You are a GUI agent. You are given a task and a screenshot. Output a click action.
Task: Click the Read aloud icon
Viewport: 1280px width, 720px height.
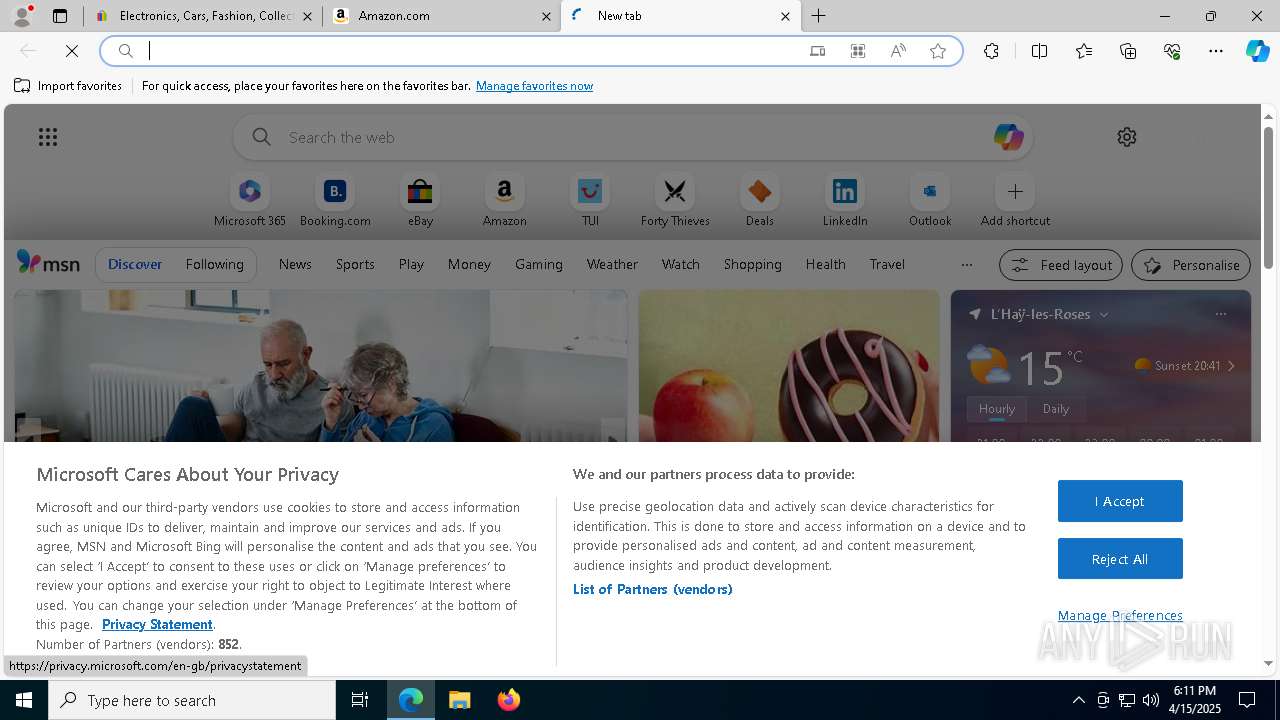(898, 51)
